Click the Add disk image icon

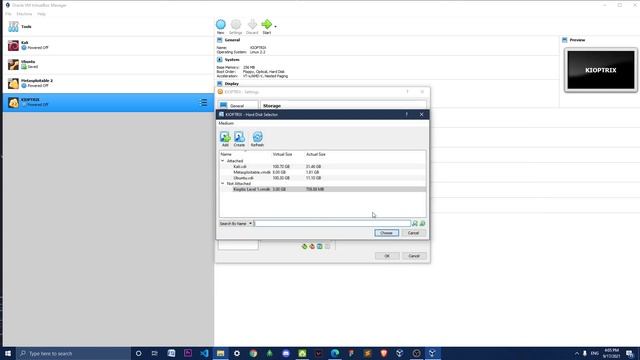(x=225, y=139)
